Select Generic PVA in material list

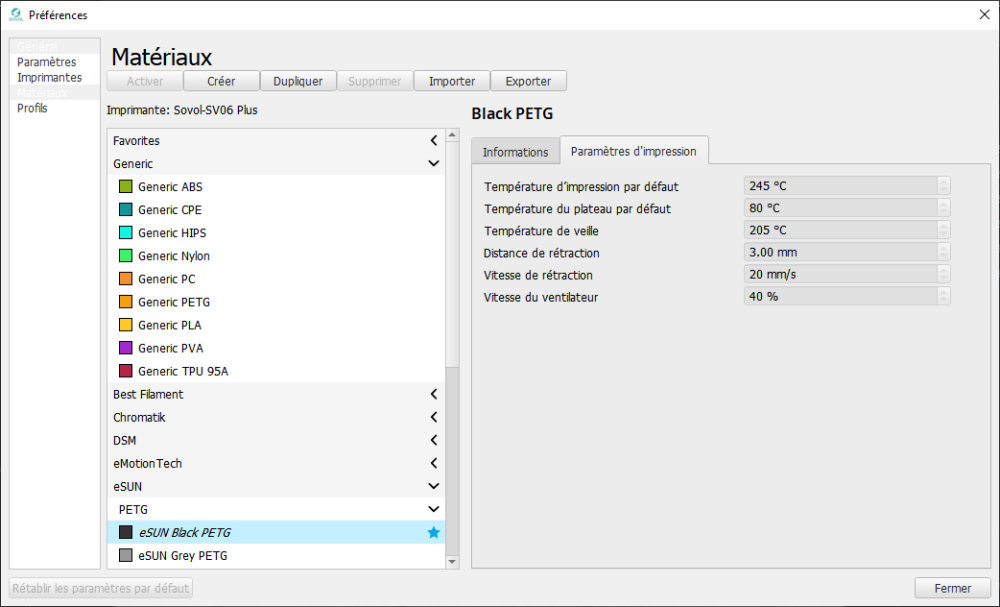pyautogui.click(x=276, y=348)
